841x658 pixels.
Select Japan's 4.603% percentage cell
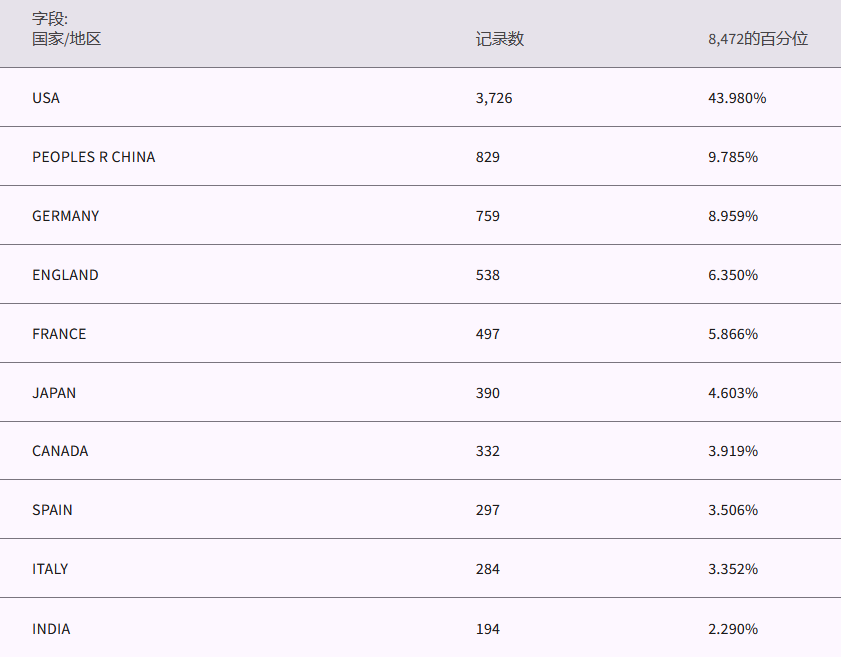(733, 393)
